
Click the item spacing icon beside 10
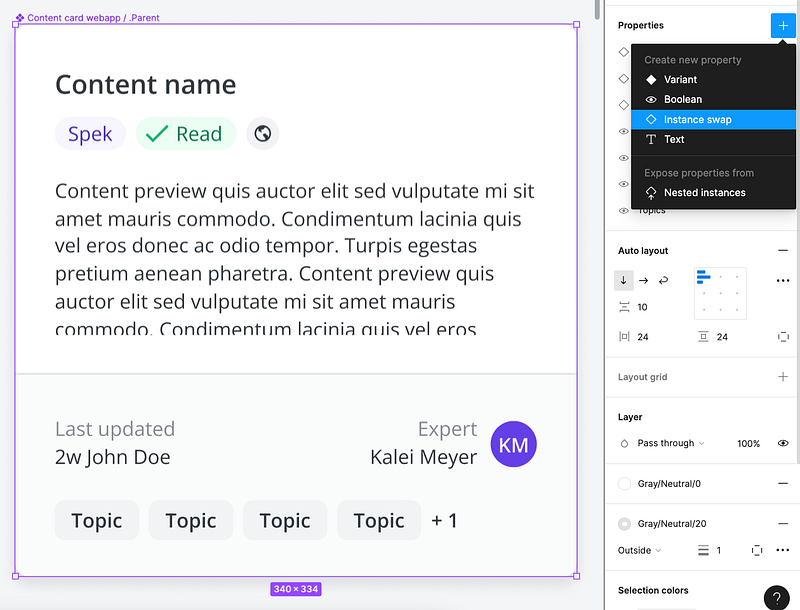(624, 307)
